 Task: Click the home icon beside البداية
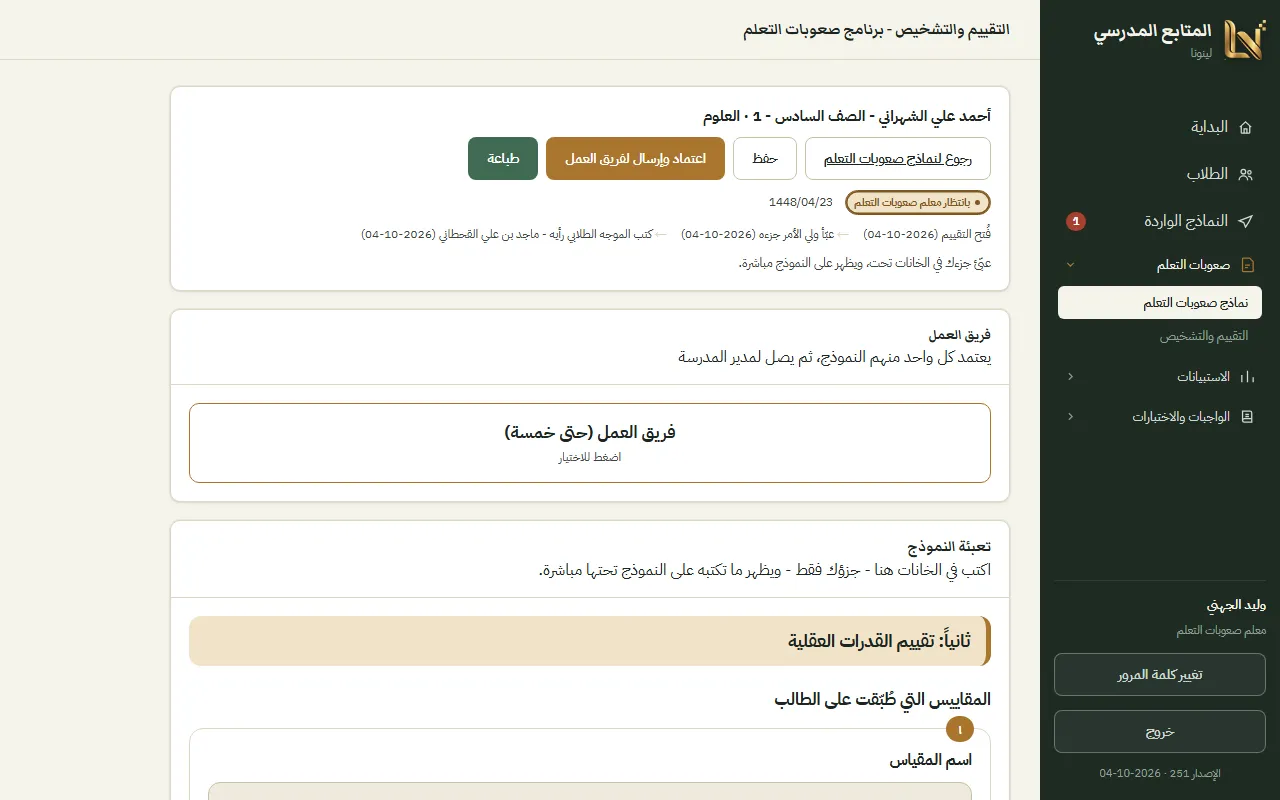coord(1245,127)
